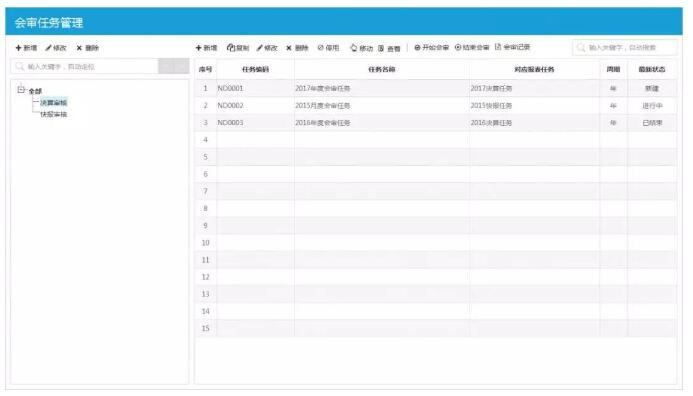Collapse the 全部 tree node
The image size is (693, 396).
[x=21, y=90]
